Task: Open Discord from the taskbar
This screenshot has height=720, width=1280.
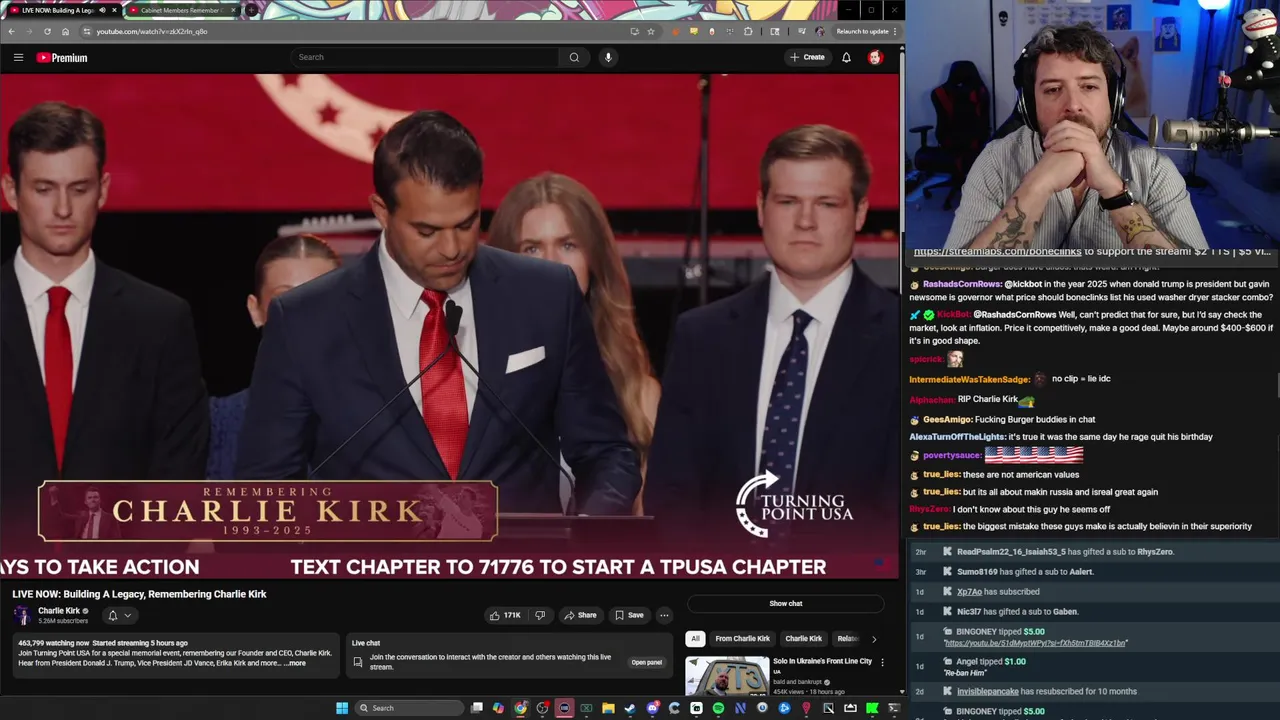Action: click(x=652, y=708)
